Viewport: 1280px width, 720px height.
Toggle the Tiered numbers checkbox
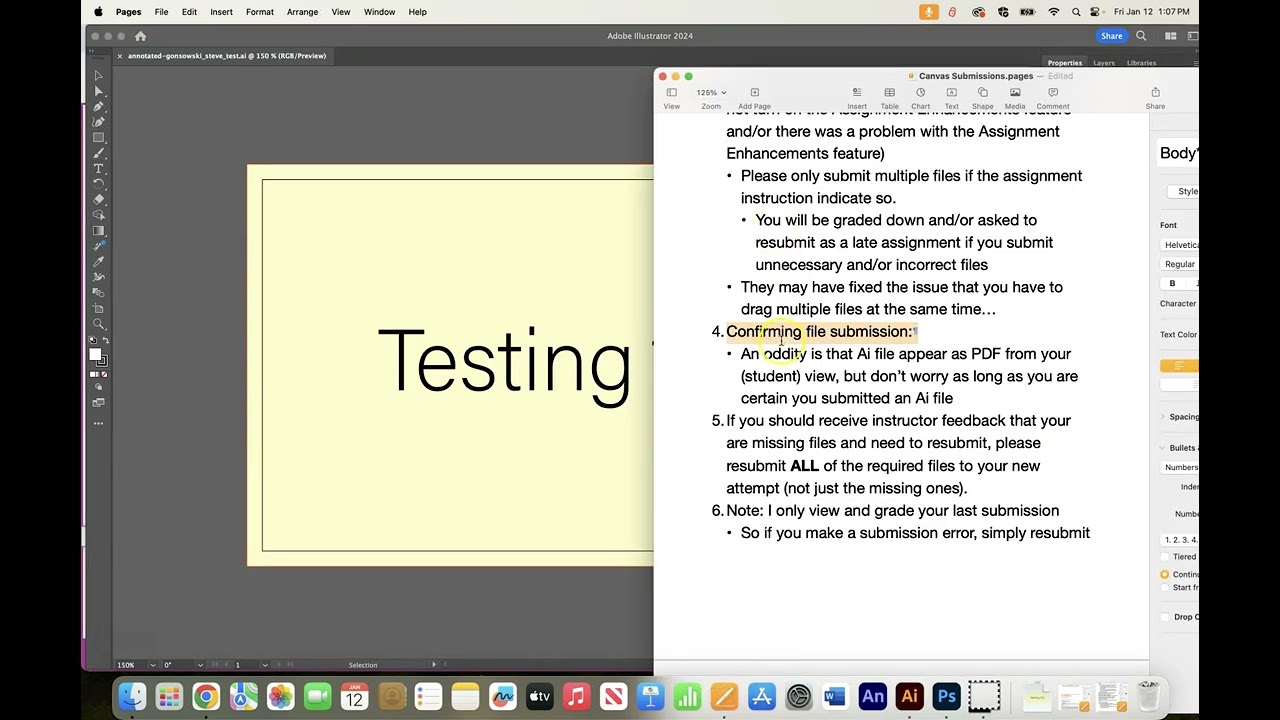1165,557
